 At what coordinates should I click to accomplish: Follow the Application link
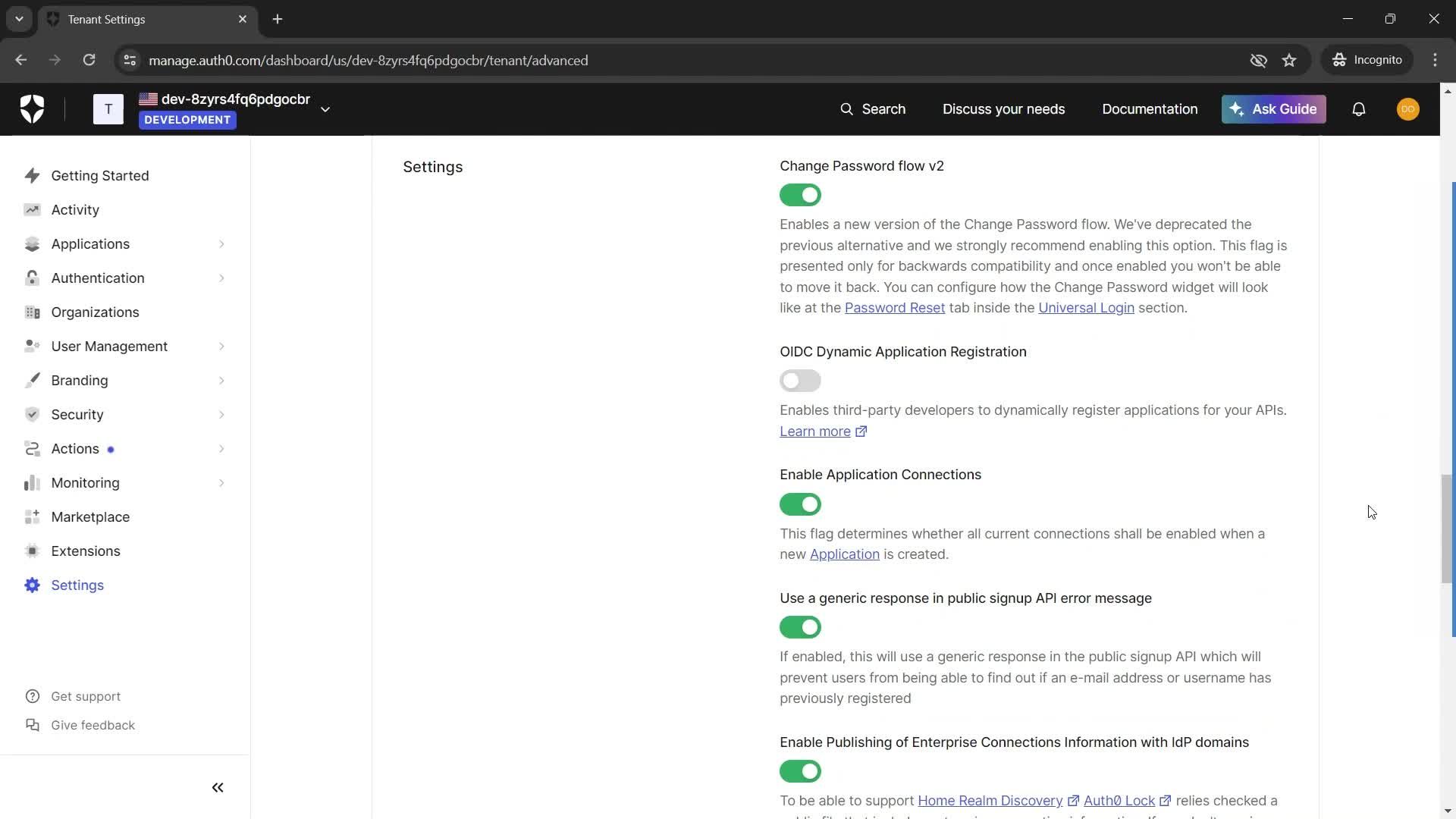coord(844,554)
